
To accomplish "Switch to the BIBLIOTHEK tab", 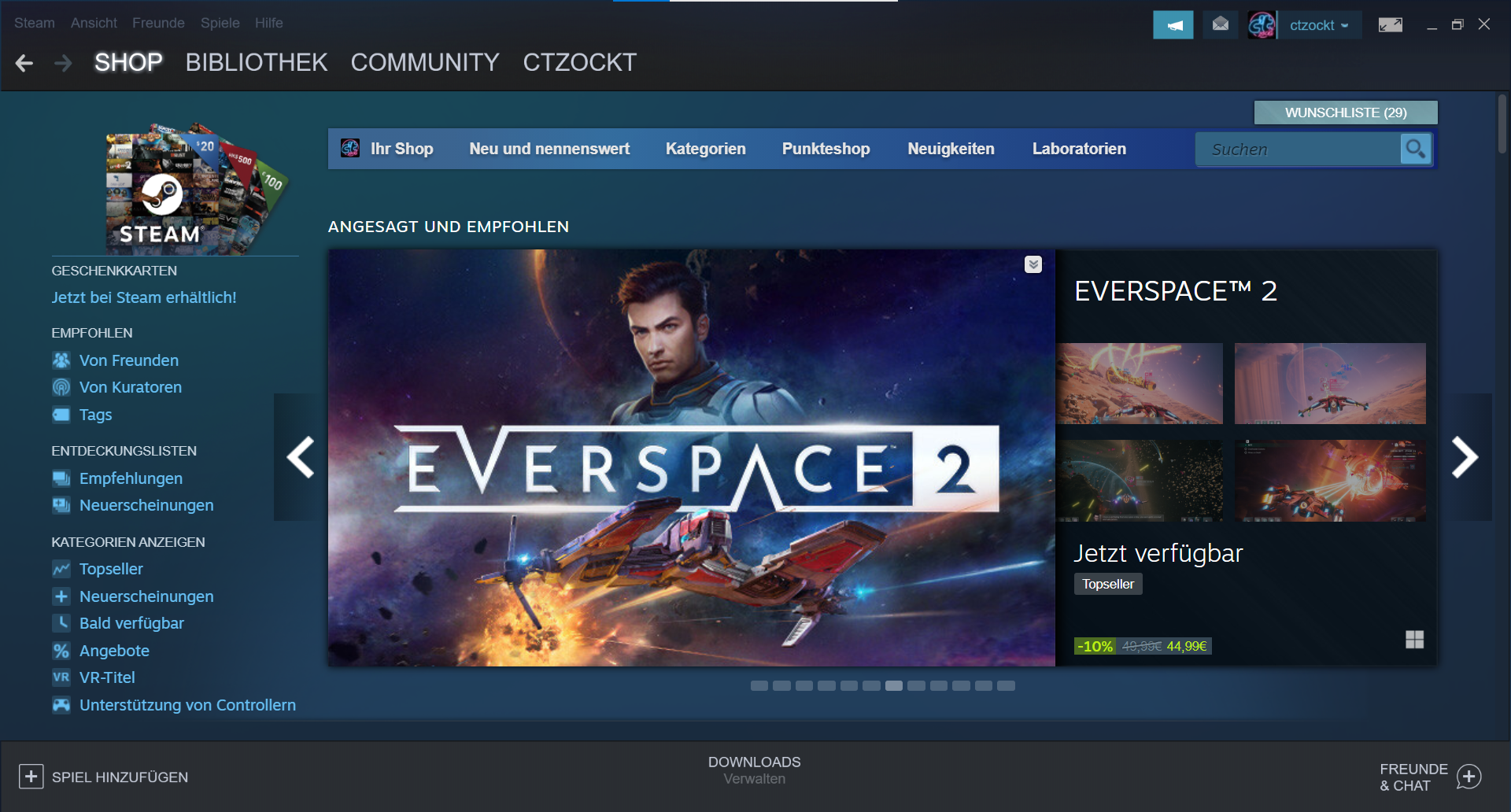I will (x=257, y=62).
